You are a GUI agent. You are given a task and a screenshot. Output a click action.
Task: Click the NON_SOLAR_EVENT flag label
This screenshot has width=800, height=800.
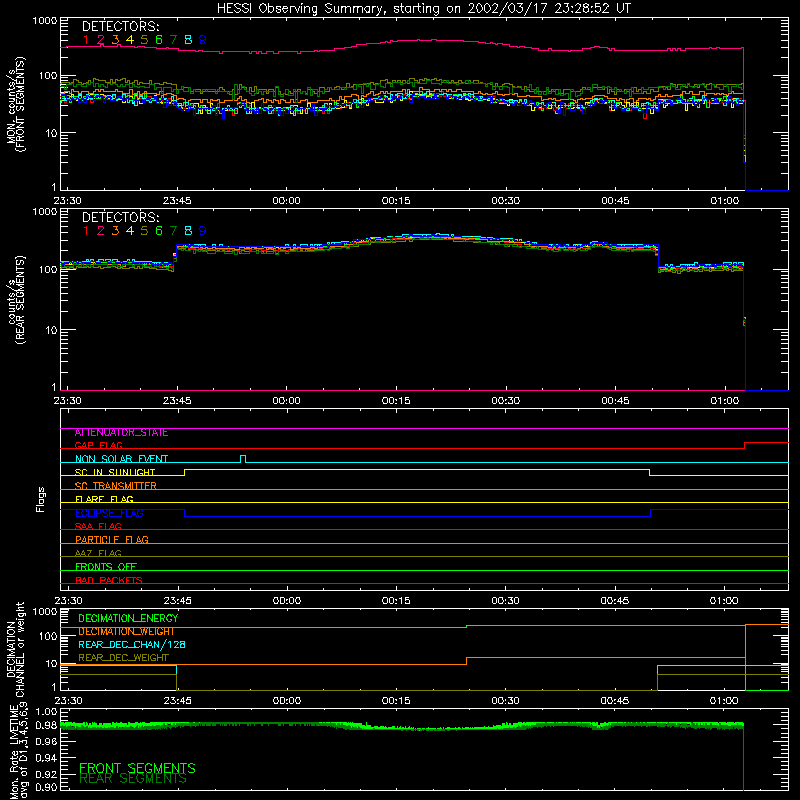click(x=121, y=459)
